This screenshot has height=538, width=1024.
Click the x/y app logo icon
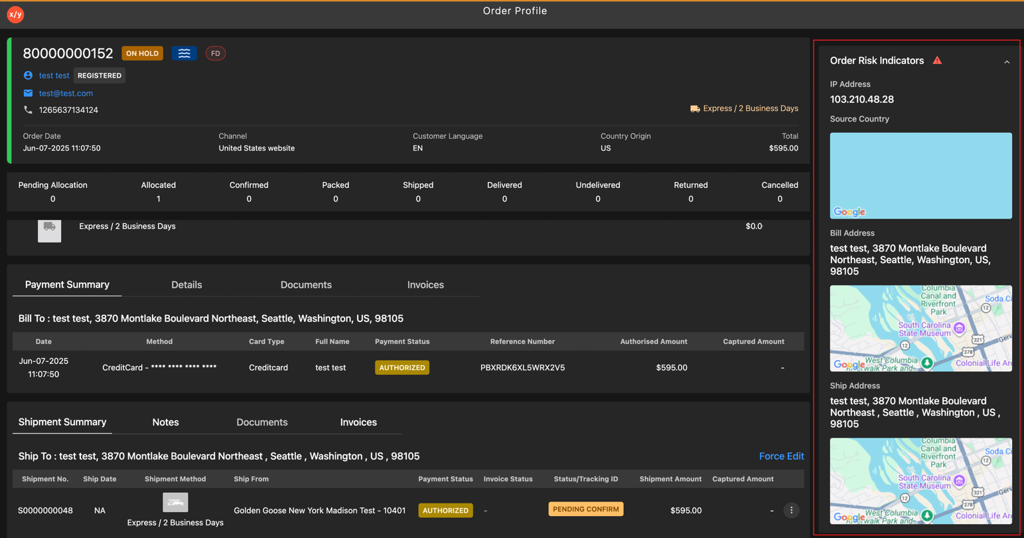(16, 14)
